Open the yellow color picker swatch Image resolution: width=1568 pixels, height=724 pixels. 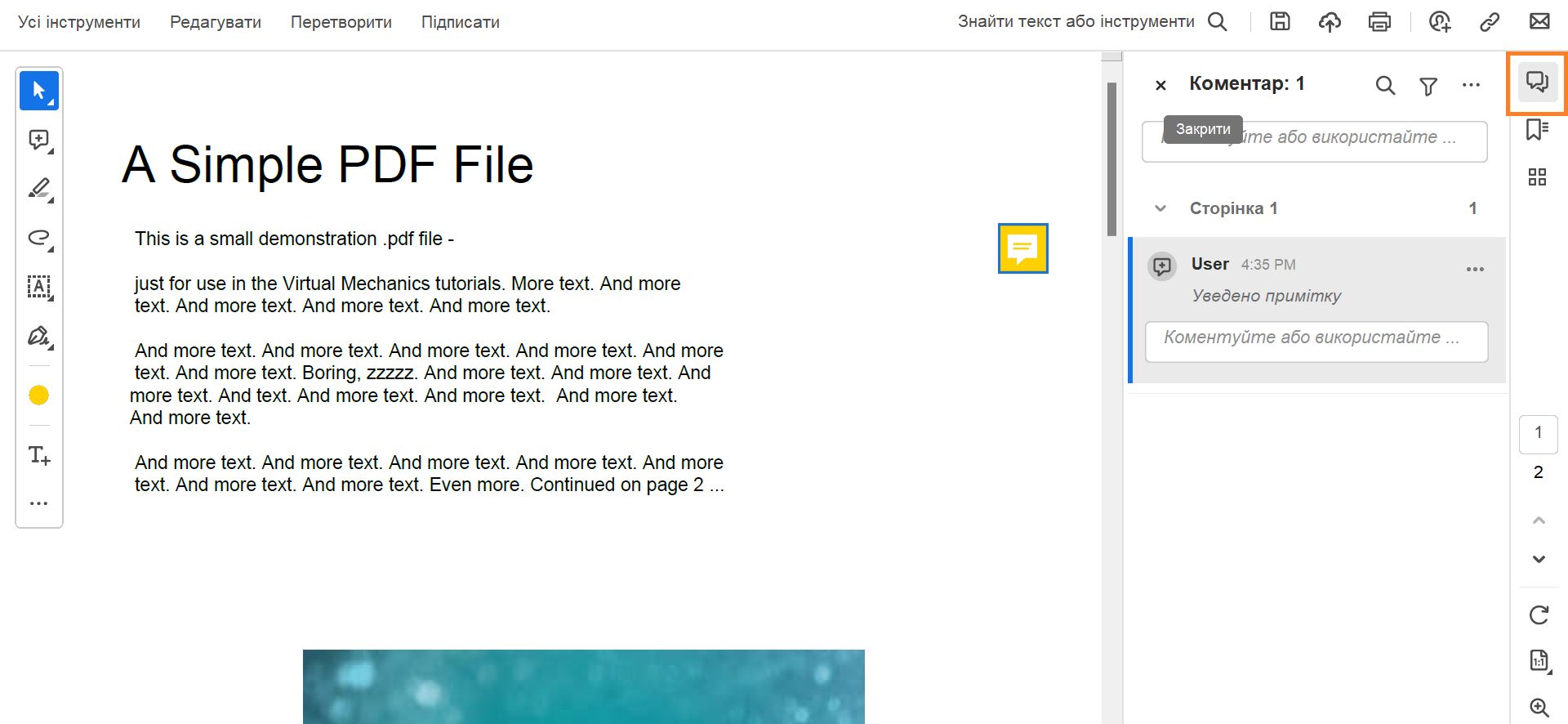pyautogui.click(x=39, y=396)
